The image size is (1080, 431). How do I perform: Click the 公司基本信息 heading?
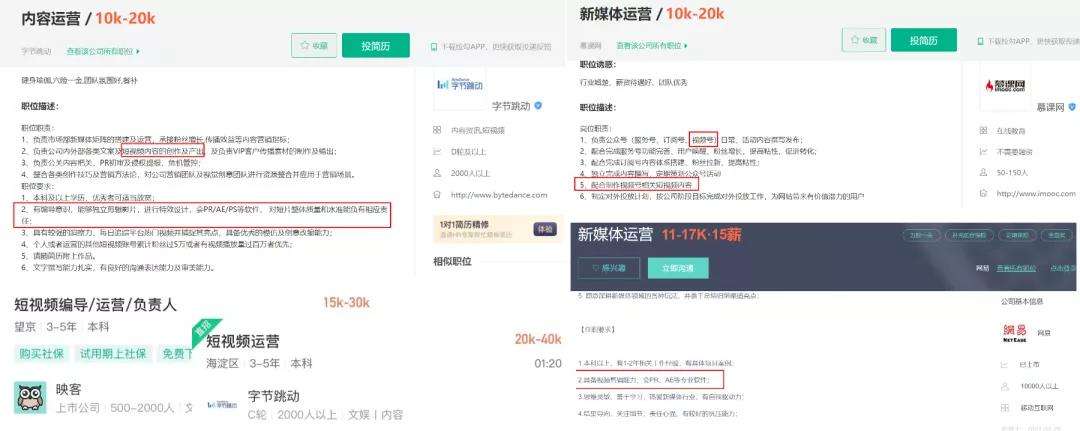pos(1021,301)
